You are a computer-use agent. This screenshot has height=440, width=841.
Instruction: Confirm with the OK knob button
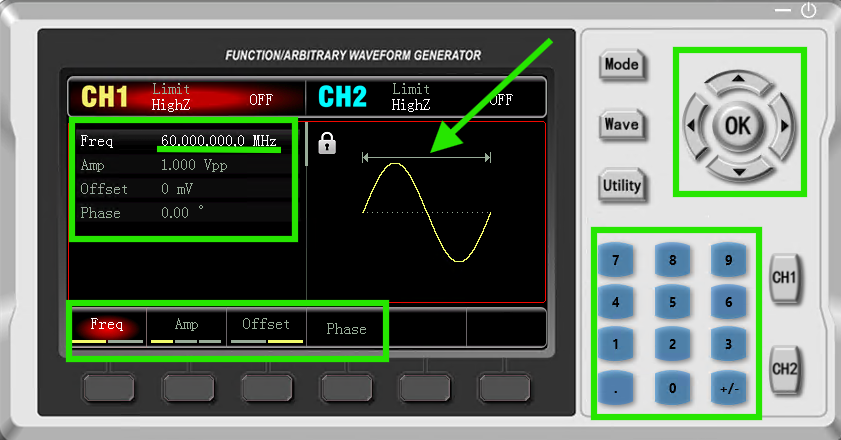738,126
